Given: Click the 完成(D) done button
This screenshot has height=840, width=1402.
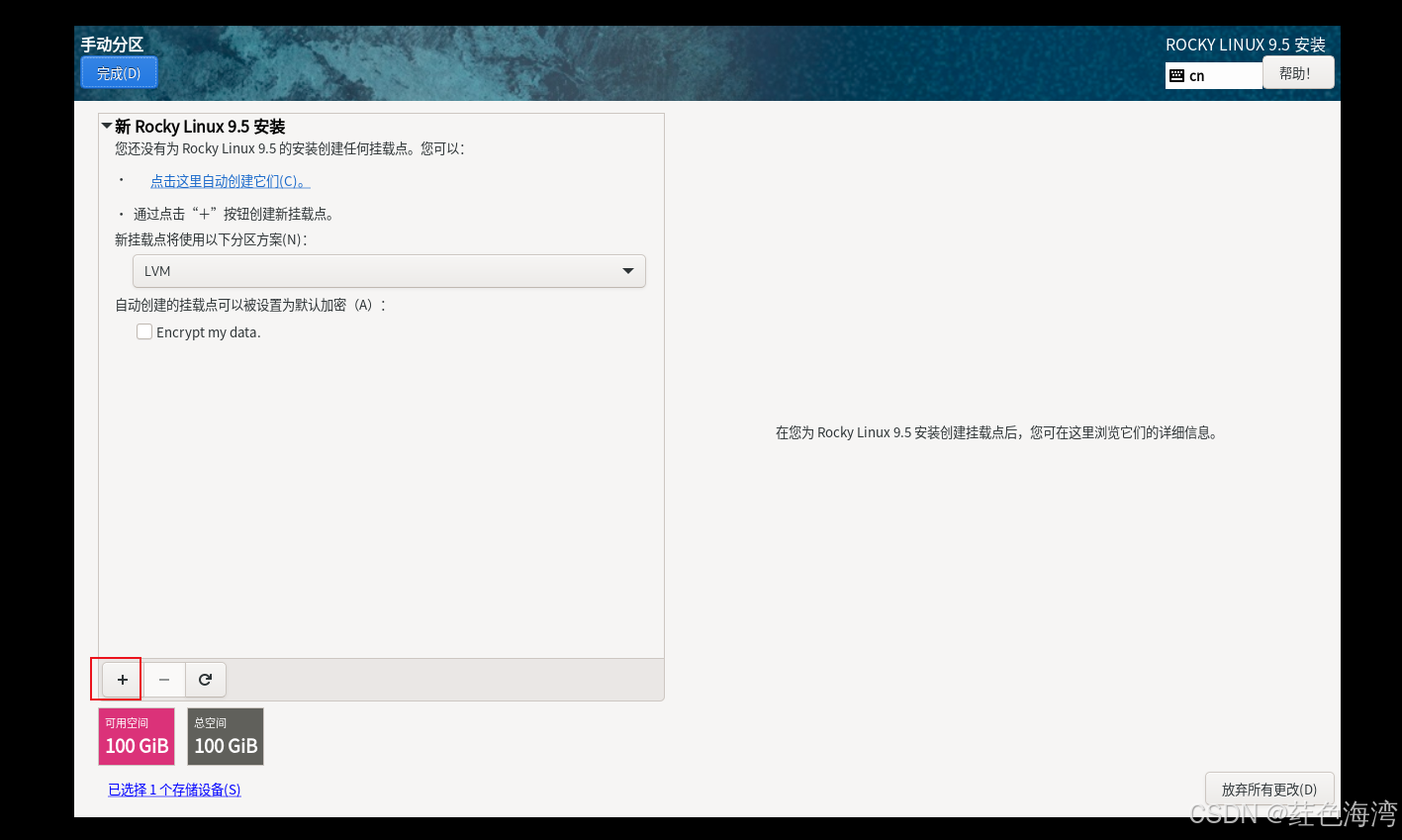Looking at the screenshot, I should coord(119,73).
